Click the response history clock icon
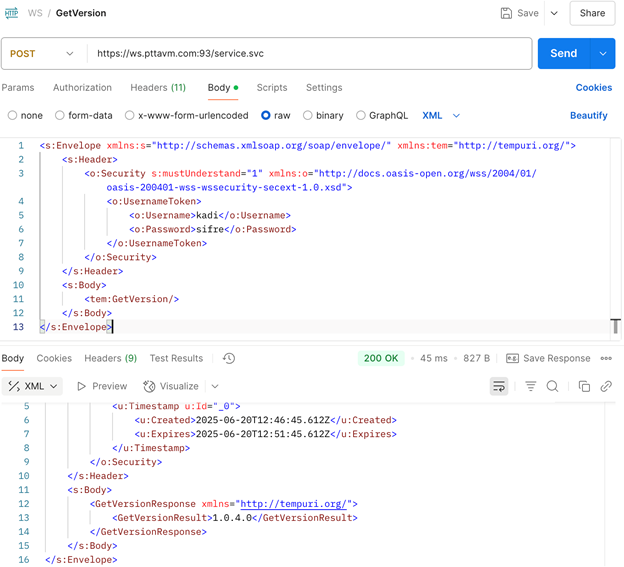624x567 pixels. click(x=229, y=358)
